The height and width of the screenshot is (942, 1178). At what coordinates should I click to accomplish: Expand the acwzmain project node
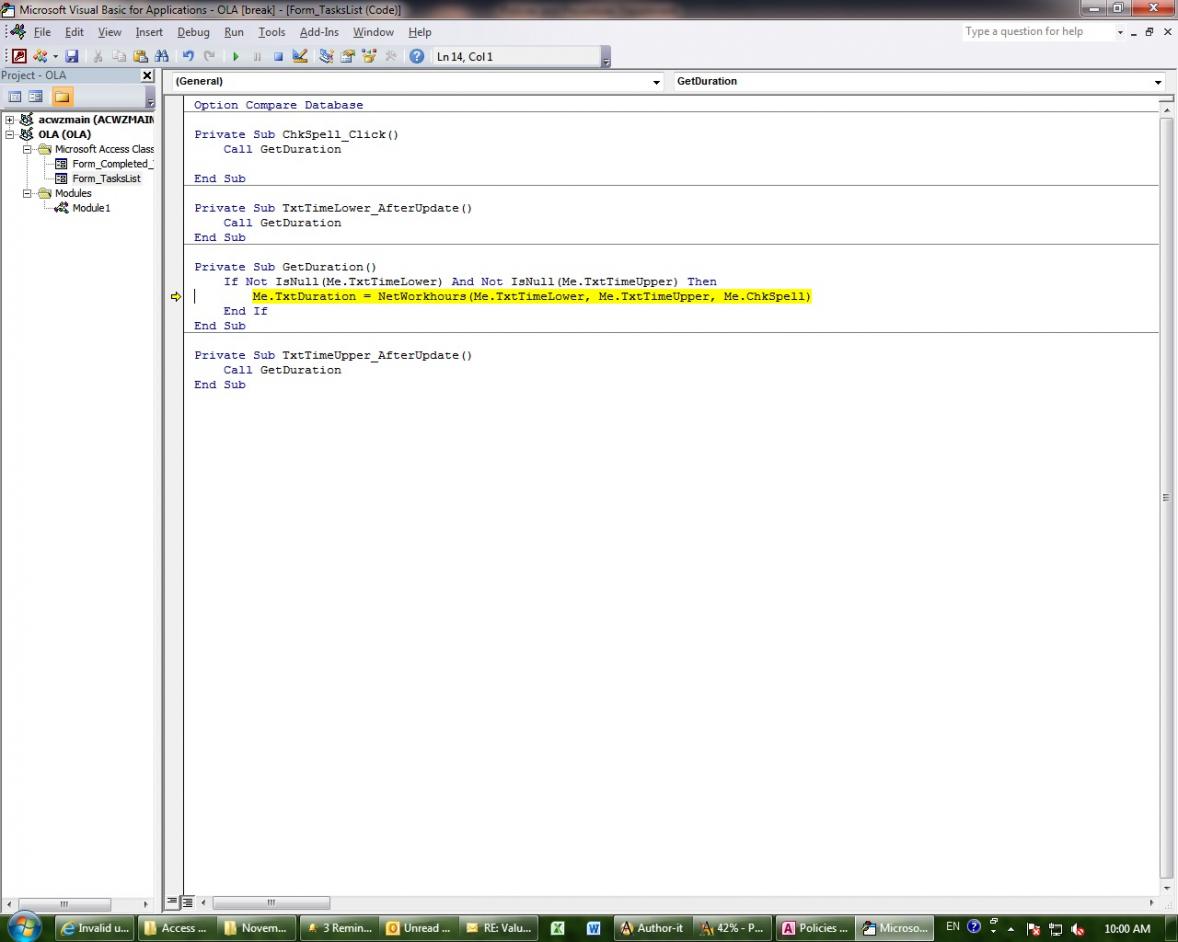pyautogui.click(x=10, y=120)
